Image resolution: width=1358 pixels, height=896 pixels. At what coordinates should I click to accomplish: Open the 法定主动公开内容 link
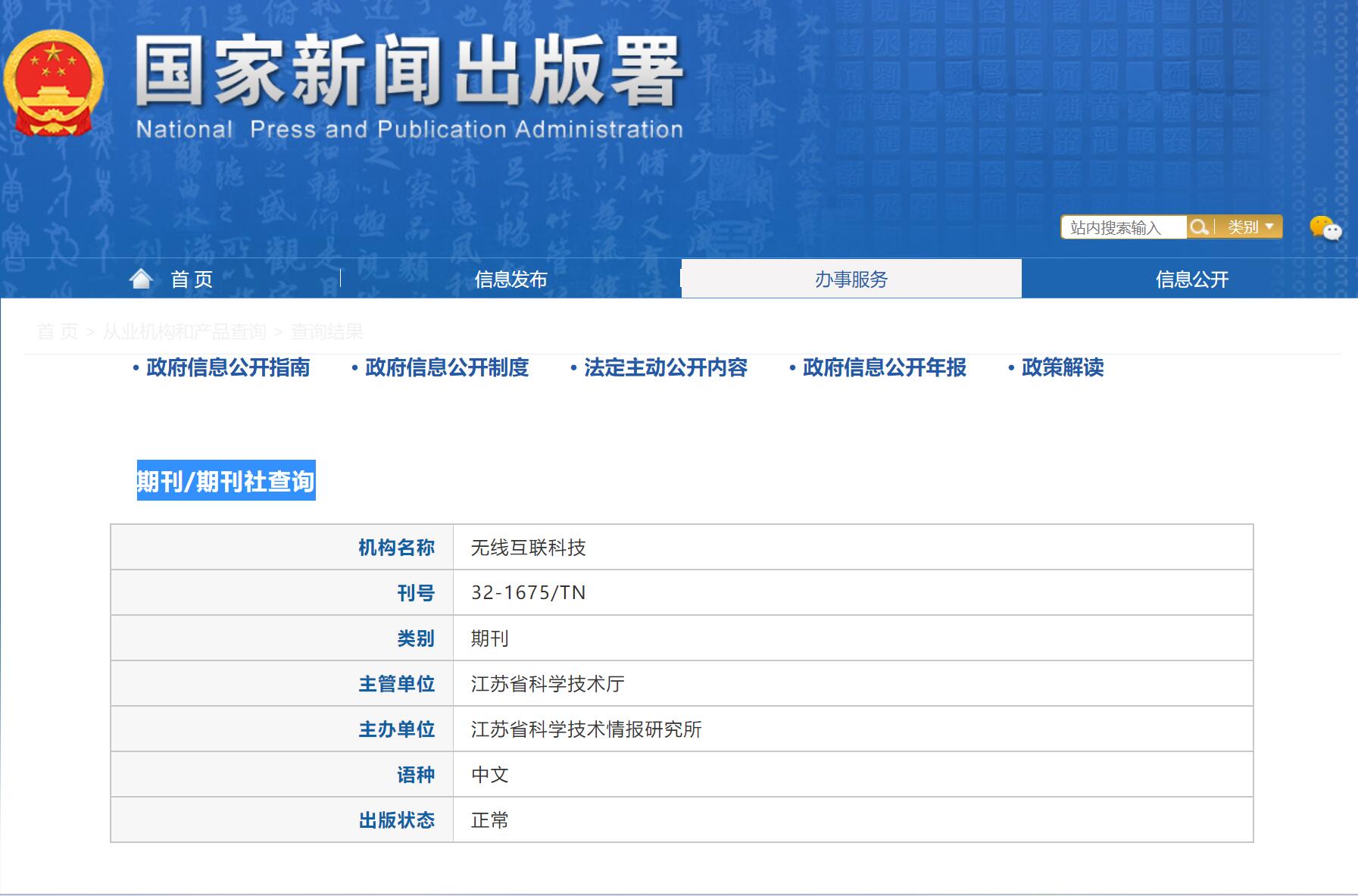(x=665, y=367)
